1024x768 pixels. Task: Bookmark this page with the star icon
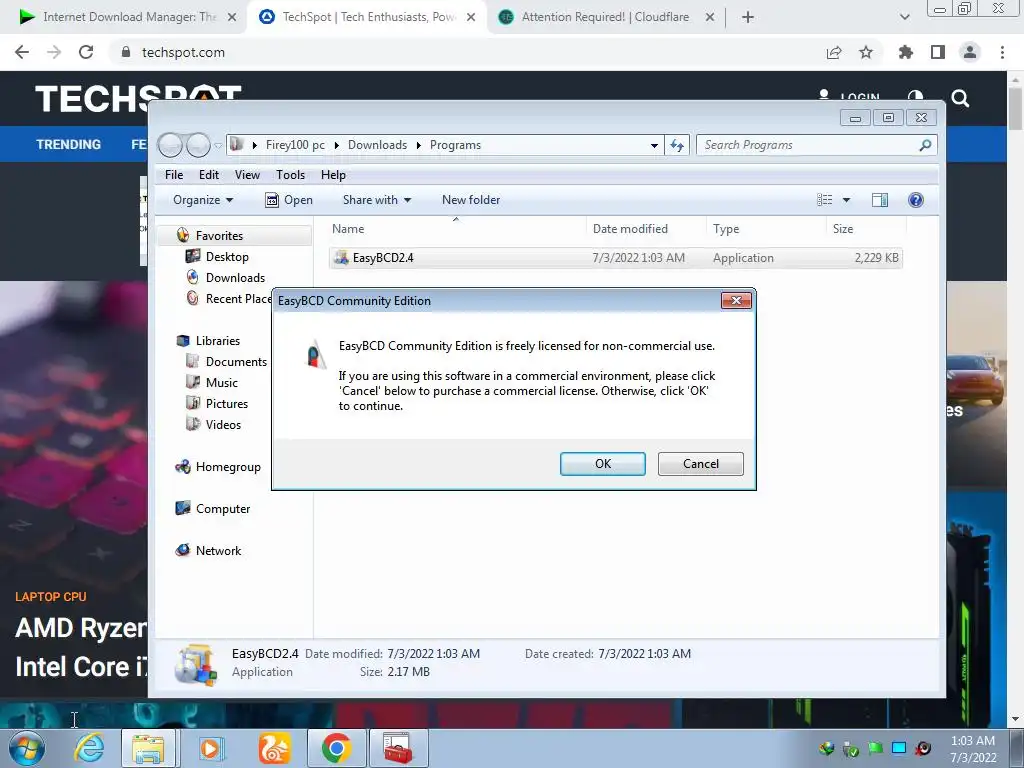pos(865,52)
